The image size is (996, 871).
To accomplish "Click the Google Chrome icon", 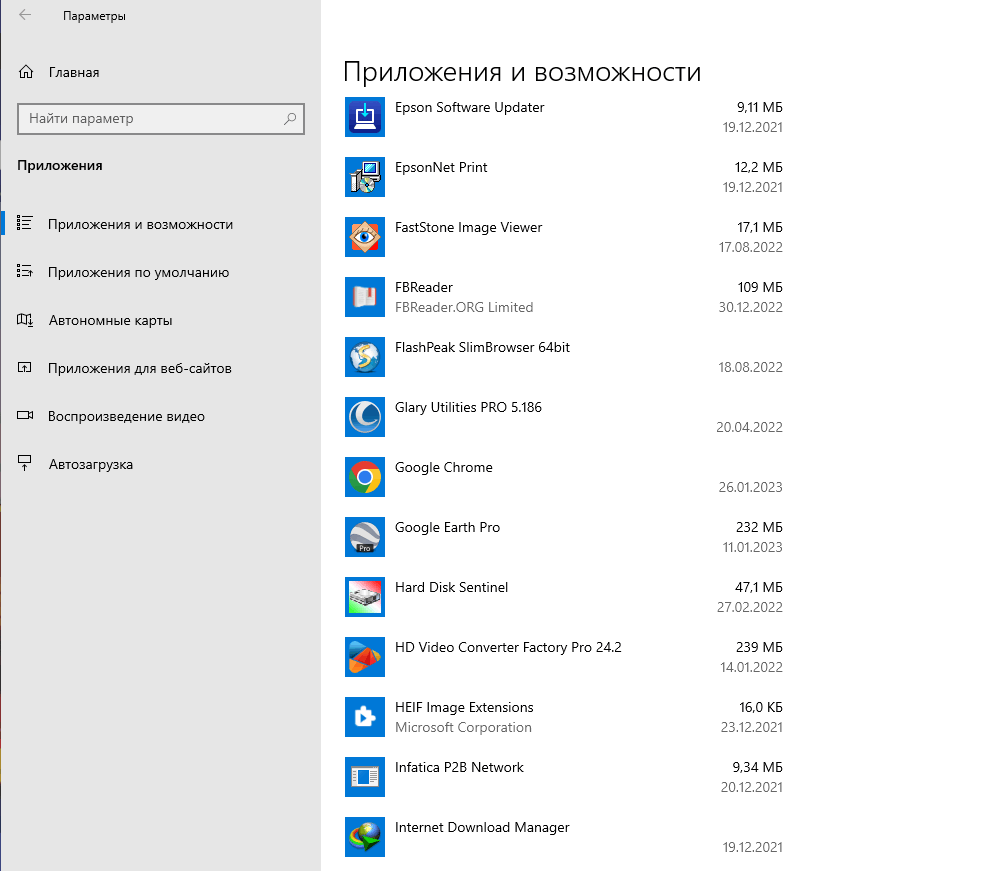I will click(365, 477).
